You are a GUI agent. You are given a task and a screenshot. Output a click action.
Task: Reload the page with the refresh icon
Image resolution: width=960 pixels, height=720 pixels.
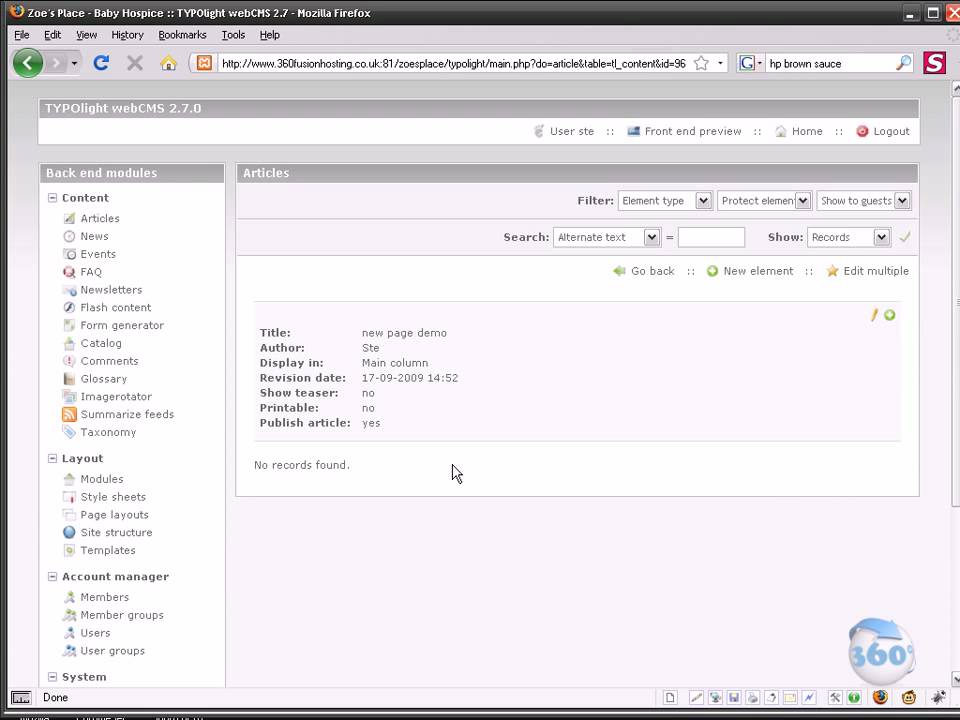coord(101,63)
